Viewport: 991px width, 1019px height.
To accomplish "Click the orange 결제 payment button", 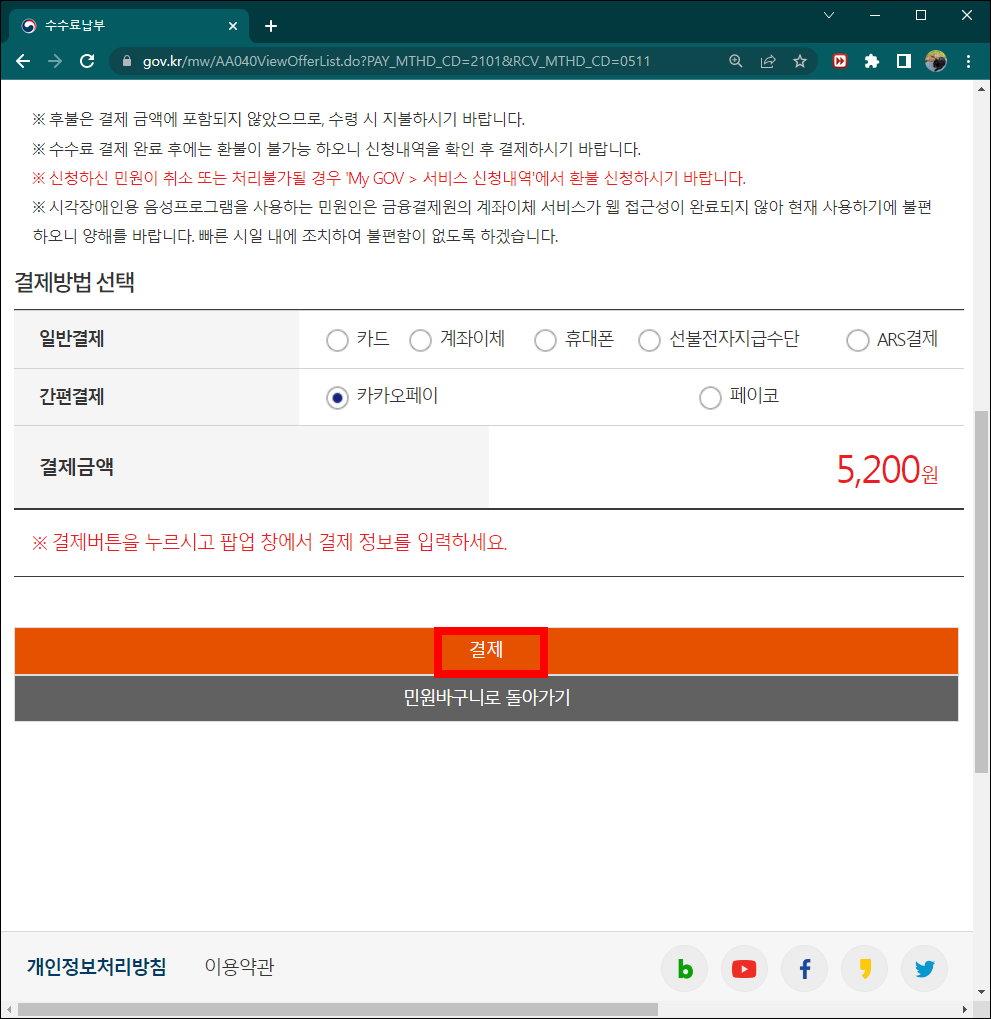I will point(490,650).
